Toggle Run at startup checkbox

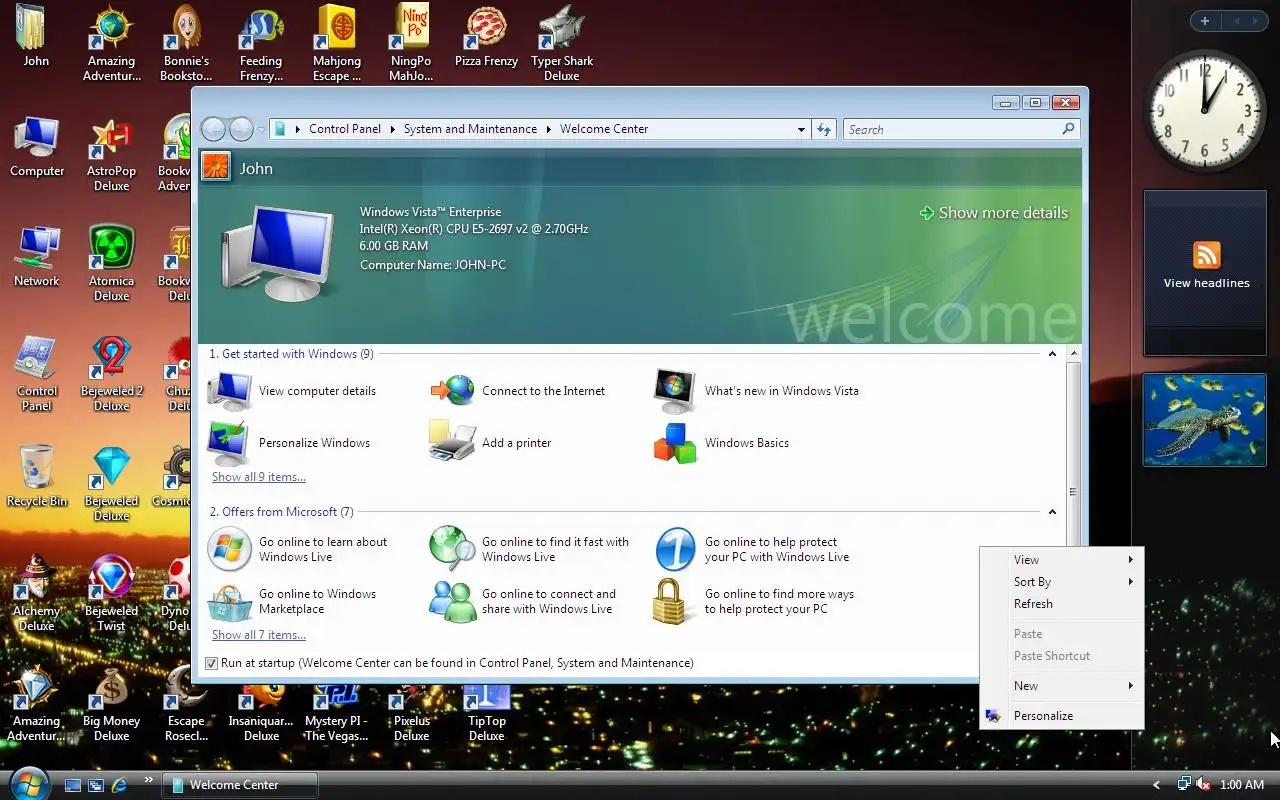pos(211,663)
